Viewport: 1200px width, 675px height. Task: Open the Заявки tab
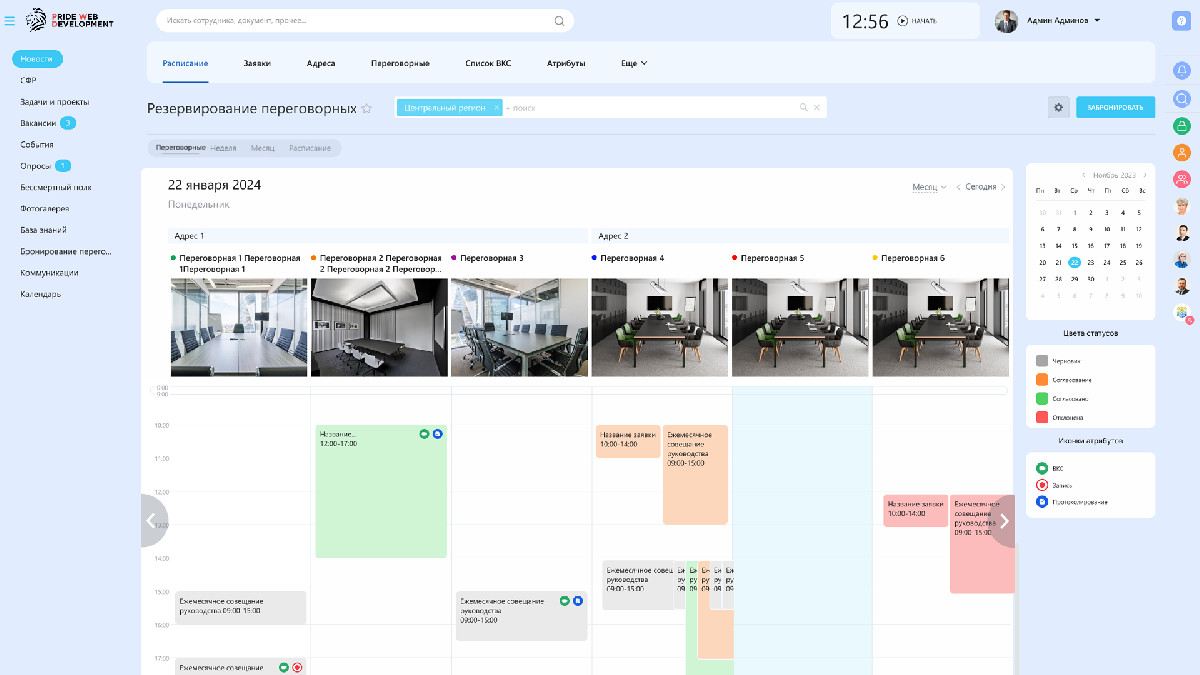tap(257, 63)
